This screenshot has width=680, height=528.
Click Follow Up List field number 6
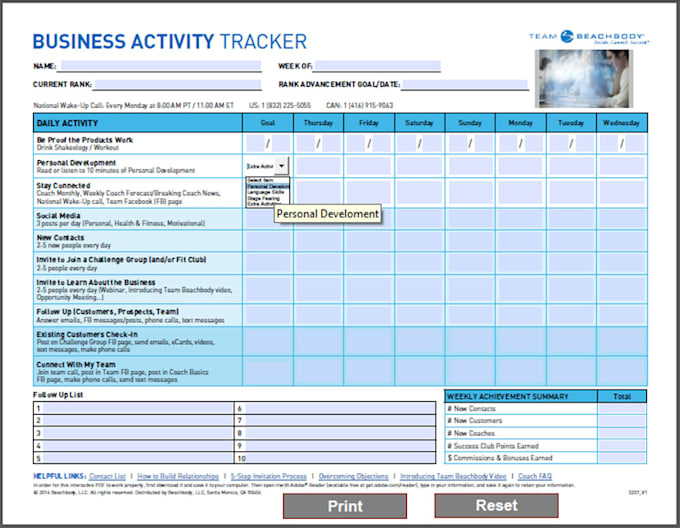pos(340,408)
